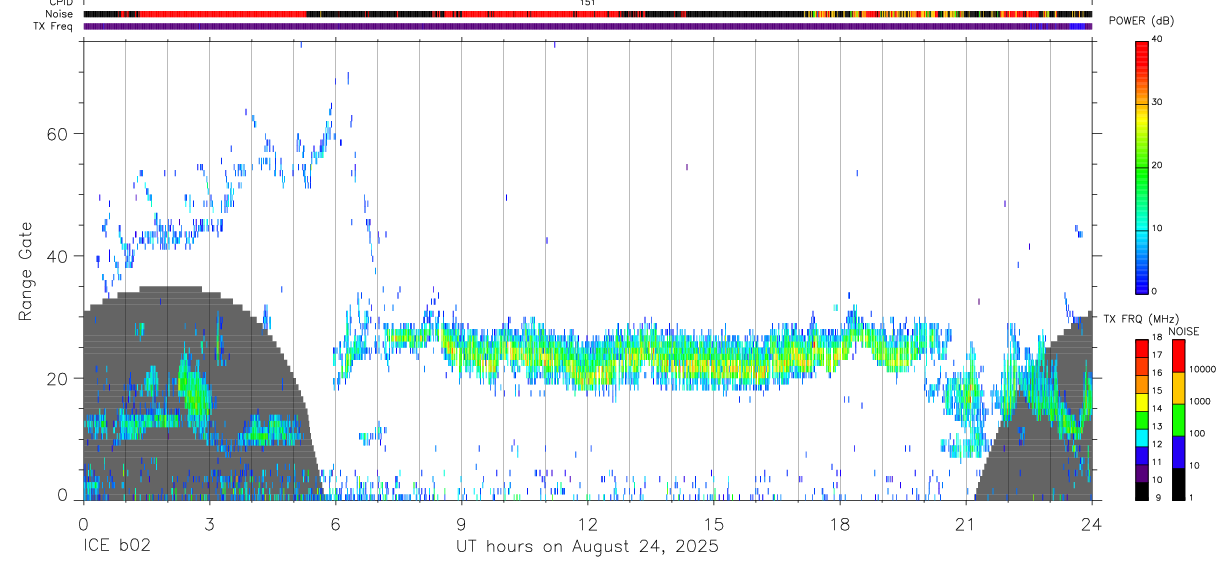
Task: Click the Noise color strip along the top
Action: [587, 14]
